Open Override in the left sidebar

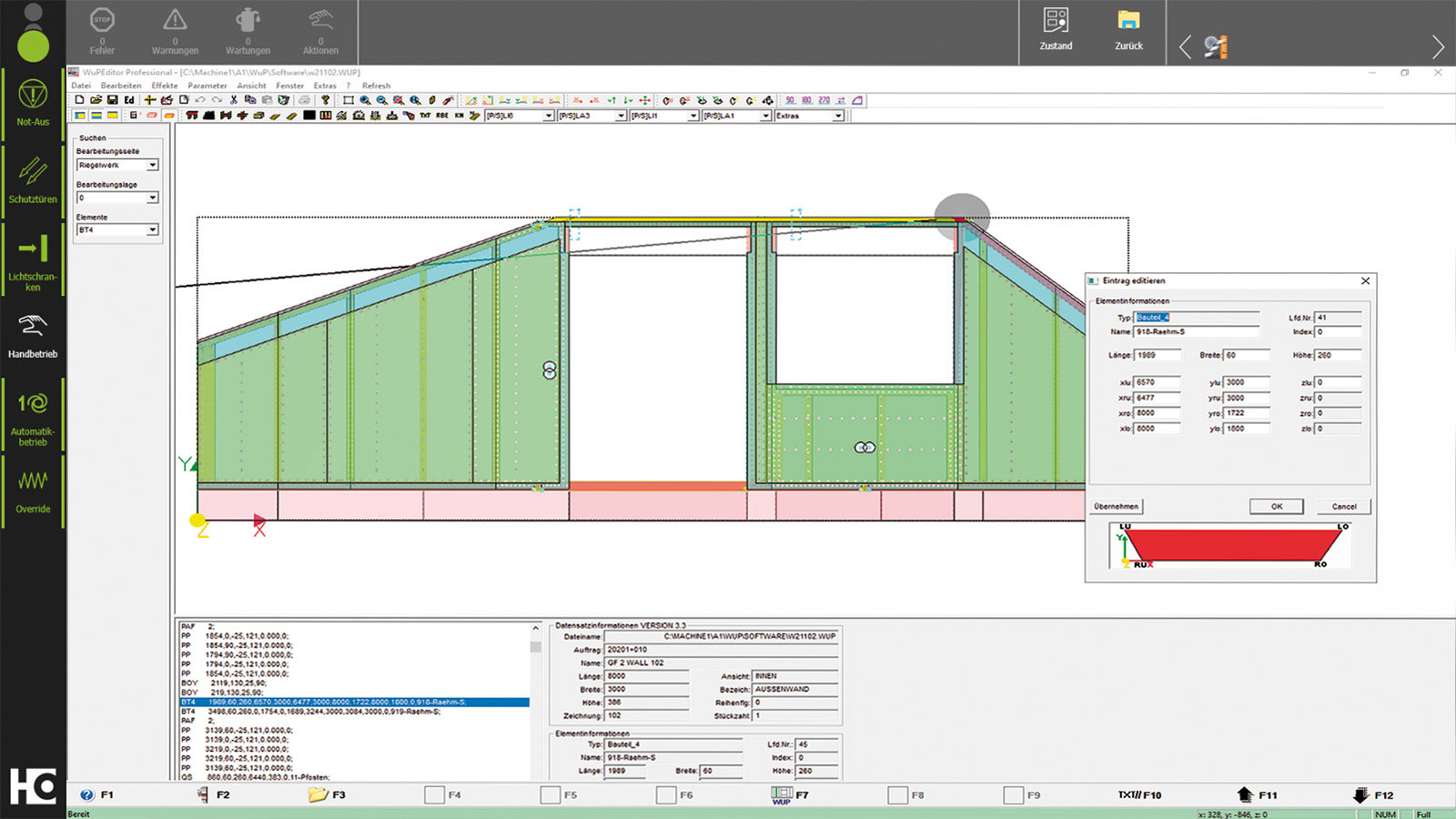pyautogui.click(x=33, y=490)
